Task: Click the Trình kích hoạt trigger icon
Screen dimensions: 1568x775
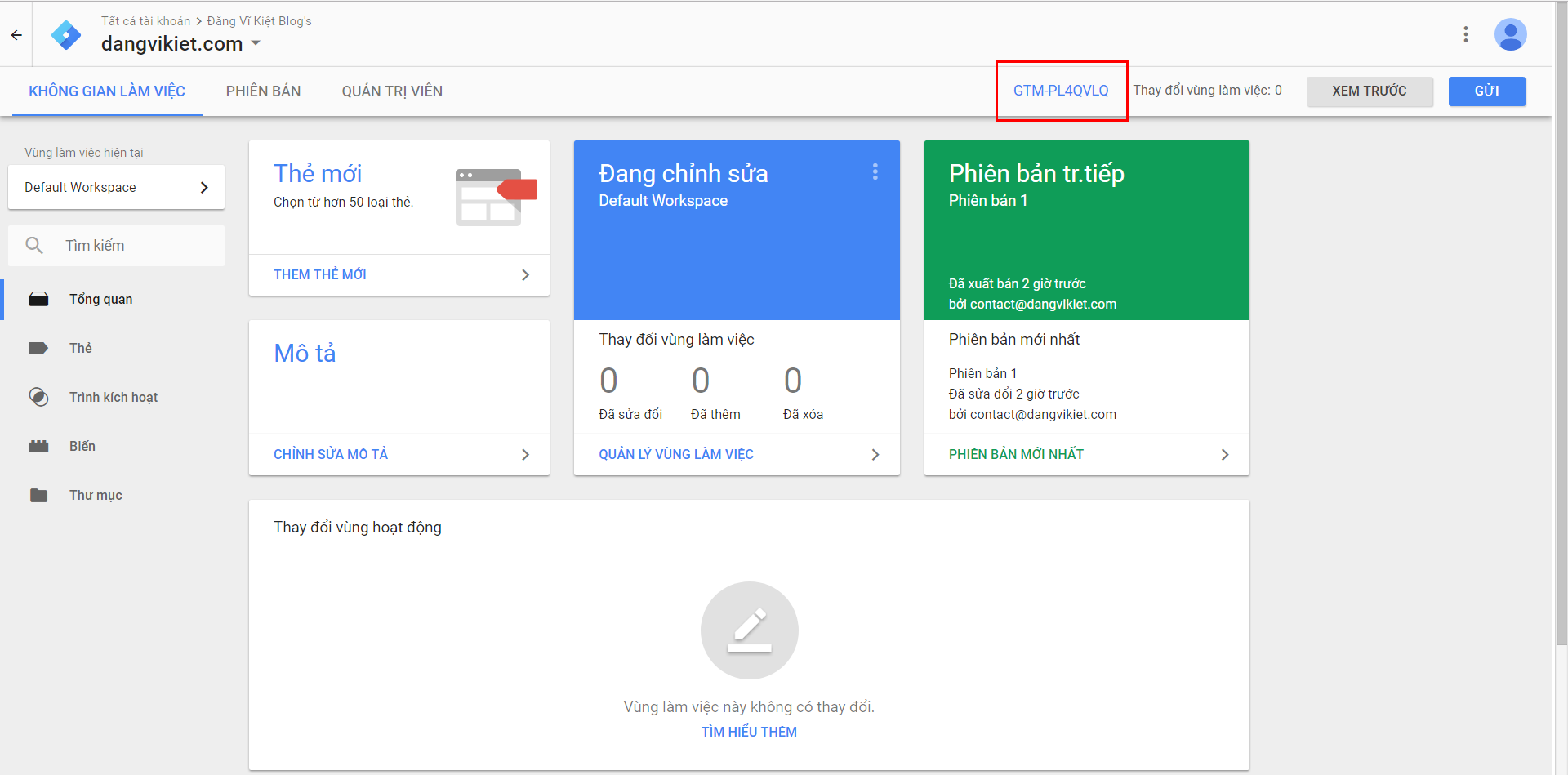Action: [x=38, y=397]
